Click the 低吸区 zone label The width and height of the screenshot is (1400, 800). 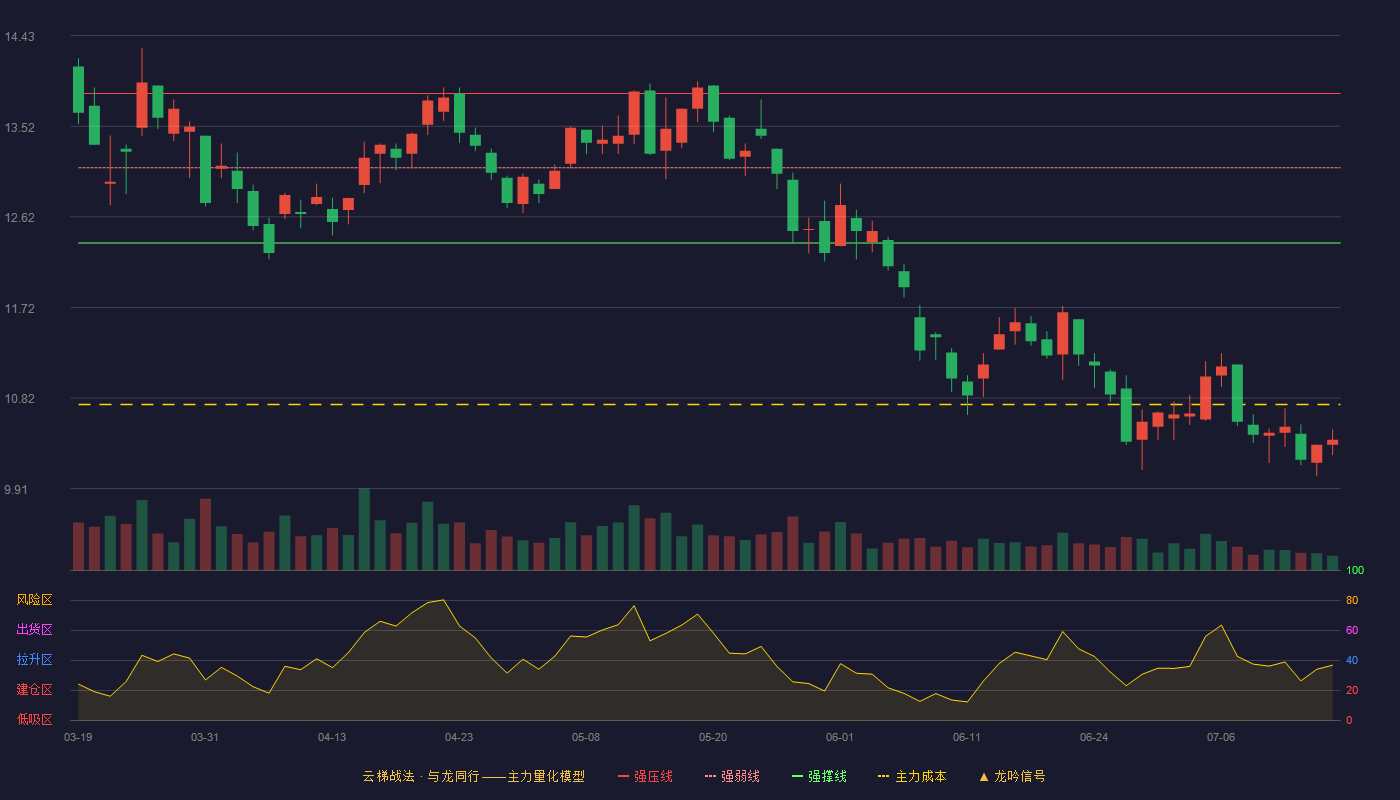point(34,719)
